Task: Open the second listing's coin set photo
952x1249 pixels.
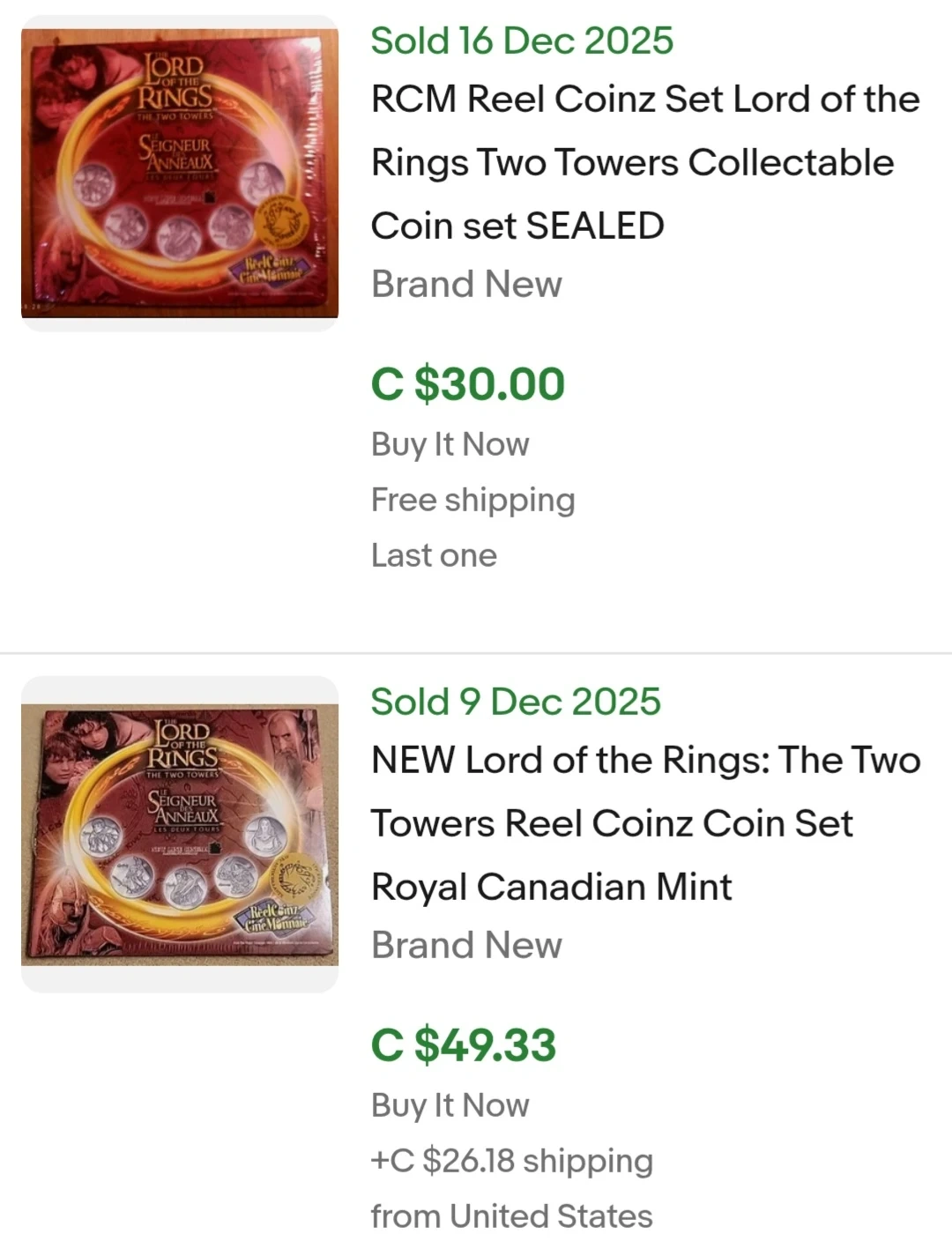Action: pos(180,834)
